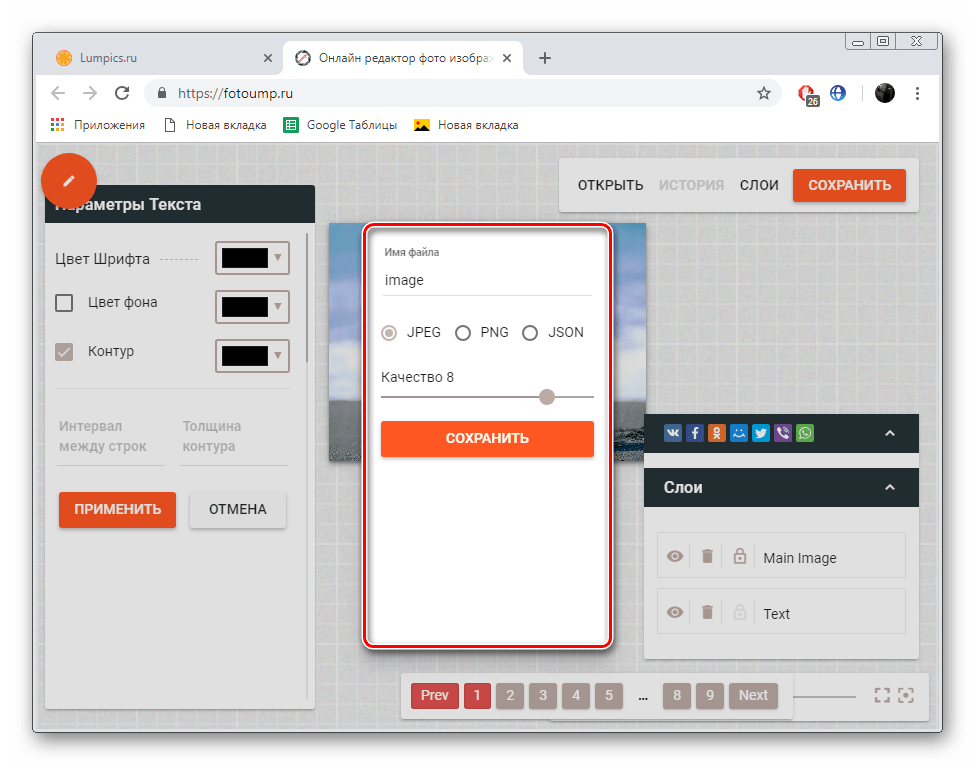
Task: Share via the WhatsApp icon
Action: click(x=805, y=433)
